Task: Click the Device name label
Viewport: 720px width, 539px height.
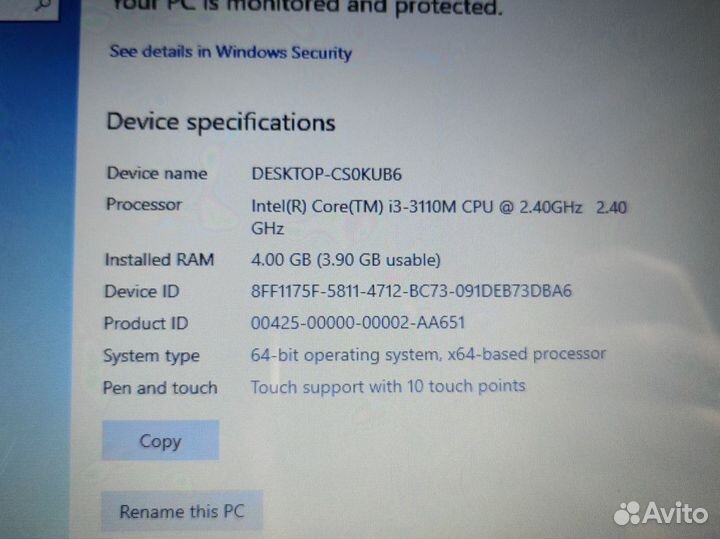Action: pos(157,174)
